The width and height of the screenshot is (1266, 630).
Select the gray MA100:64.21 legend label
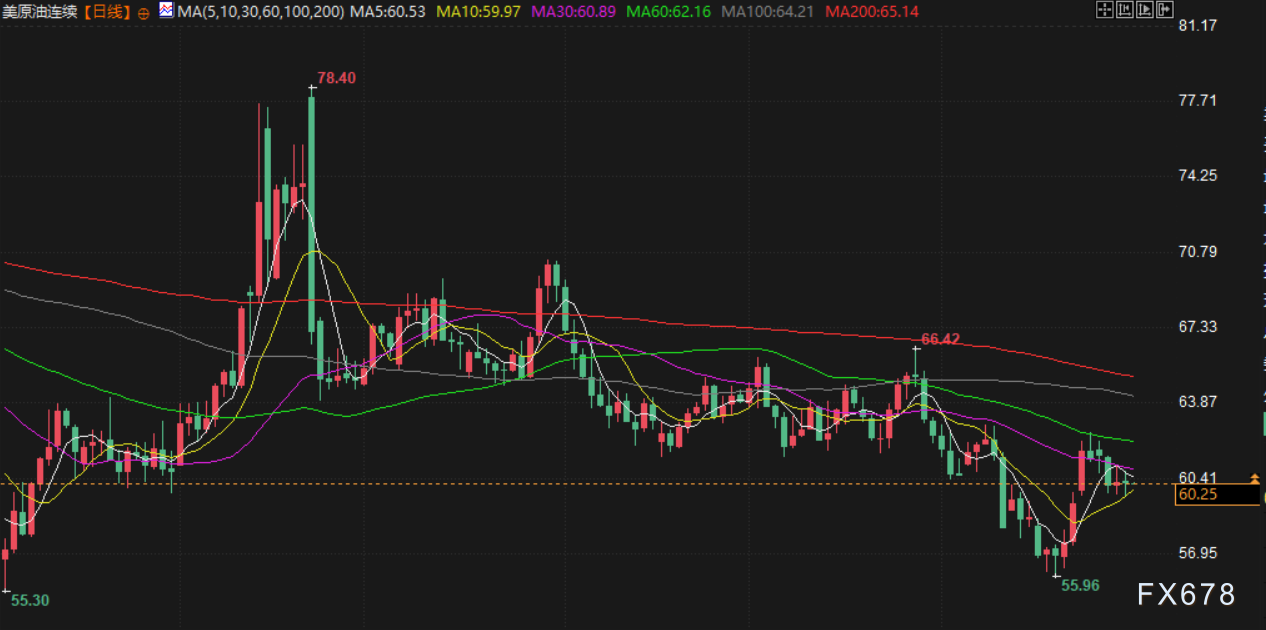(x=769, y=12)
